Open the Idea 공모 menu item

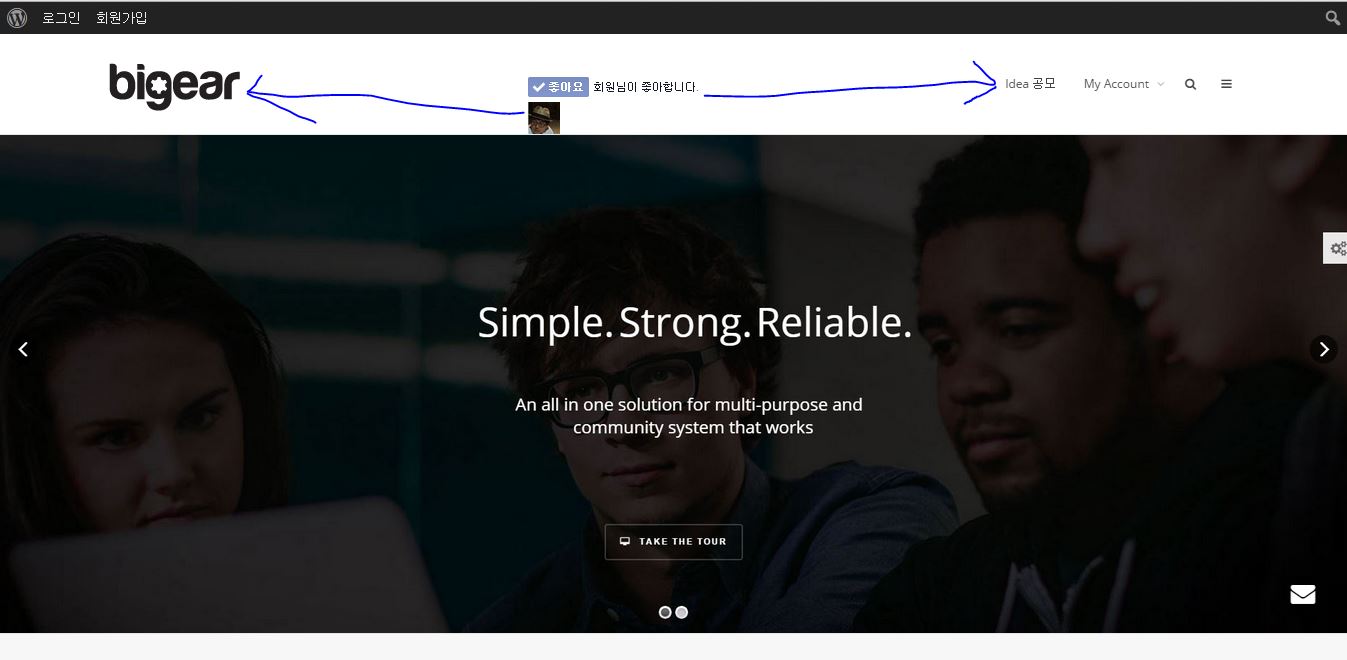click(x=1030, y=84)
